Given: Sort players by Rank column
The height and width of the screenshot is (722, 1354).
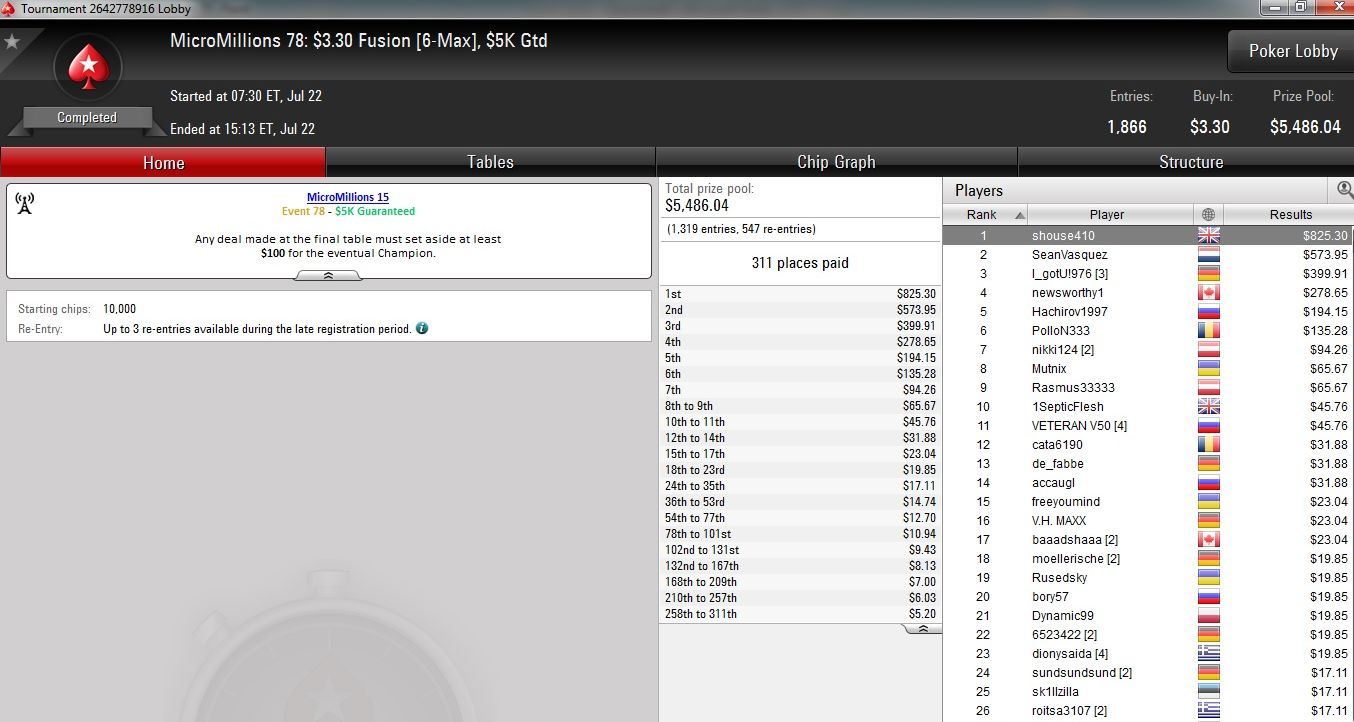Looking at the screenshot, I should 985,215.
